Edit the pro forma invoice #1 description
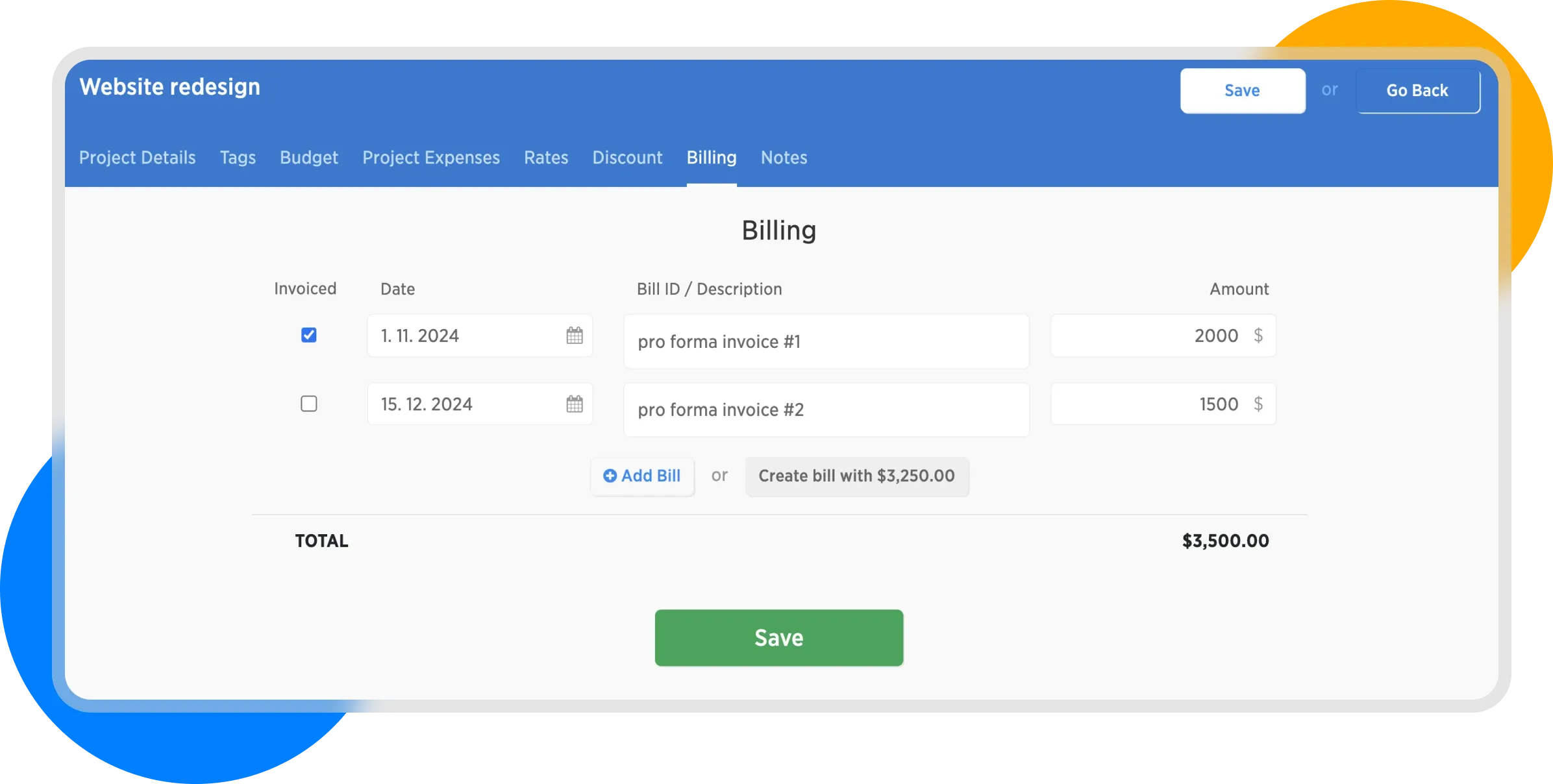This screenshot has width=1553, height=784. 826,341
